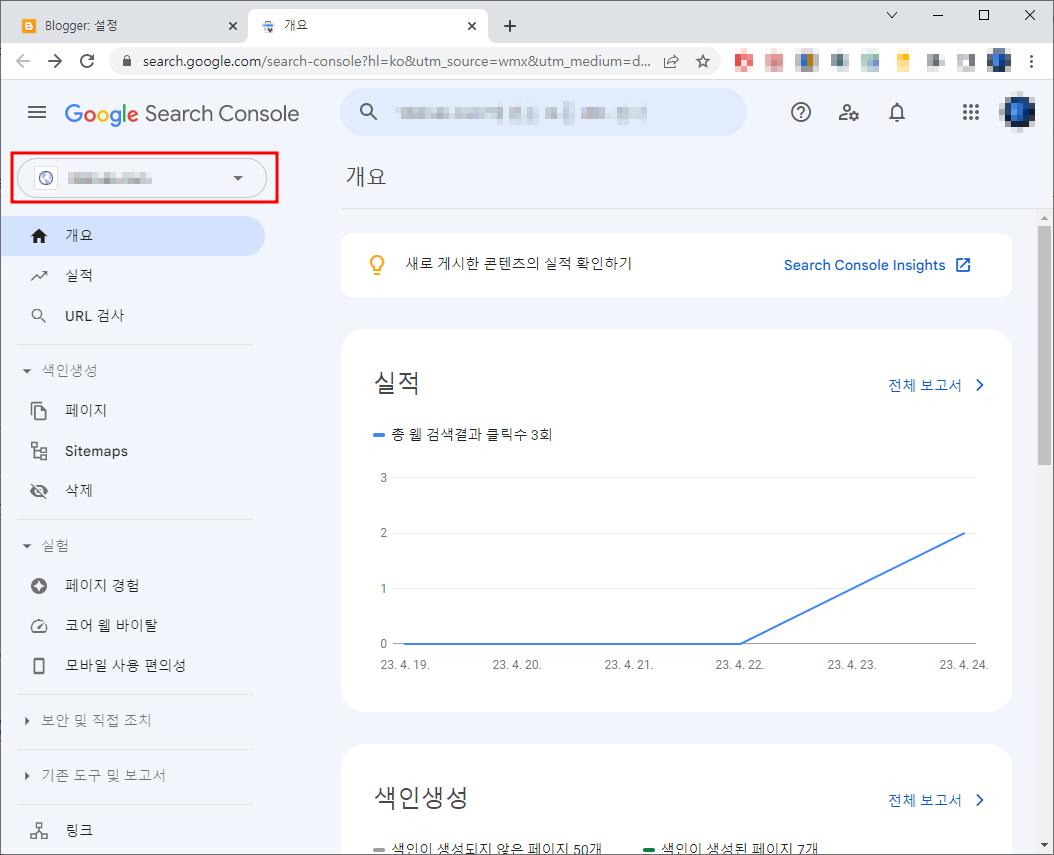
Task: Click the network icon beside 링크
Action: 39,831
